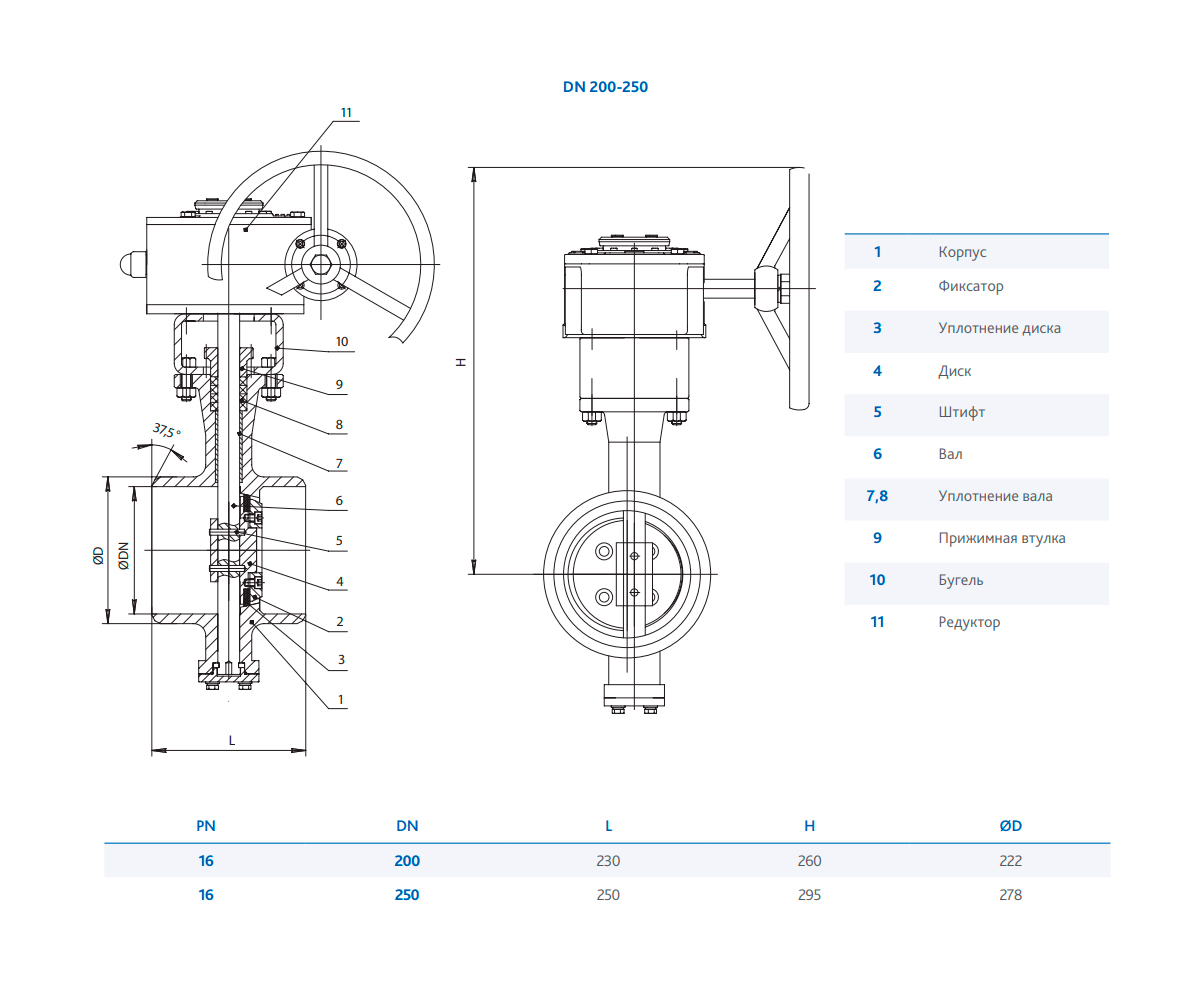Click the PN column header in table
Viewport: 1200px width, 1000px height.
click(x=205, y=826)
